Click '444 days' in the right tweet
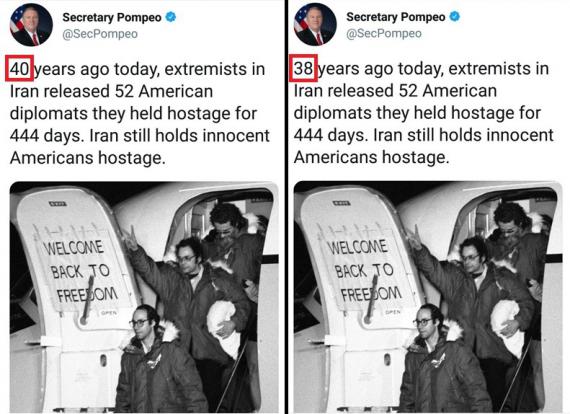The width and height of the screenshot is (570, 414). [x=330, y=136]
